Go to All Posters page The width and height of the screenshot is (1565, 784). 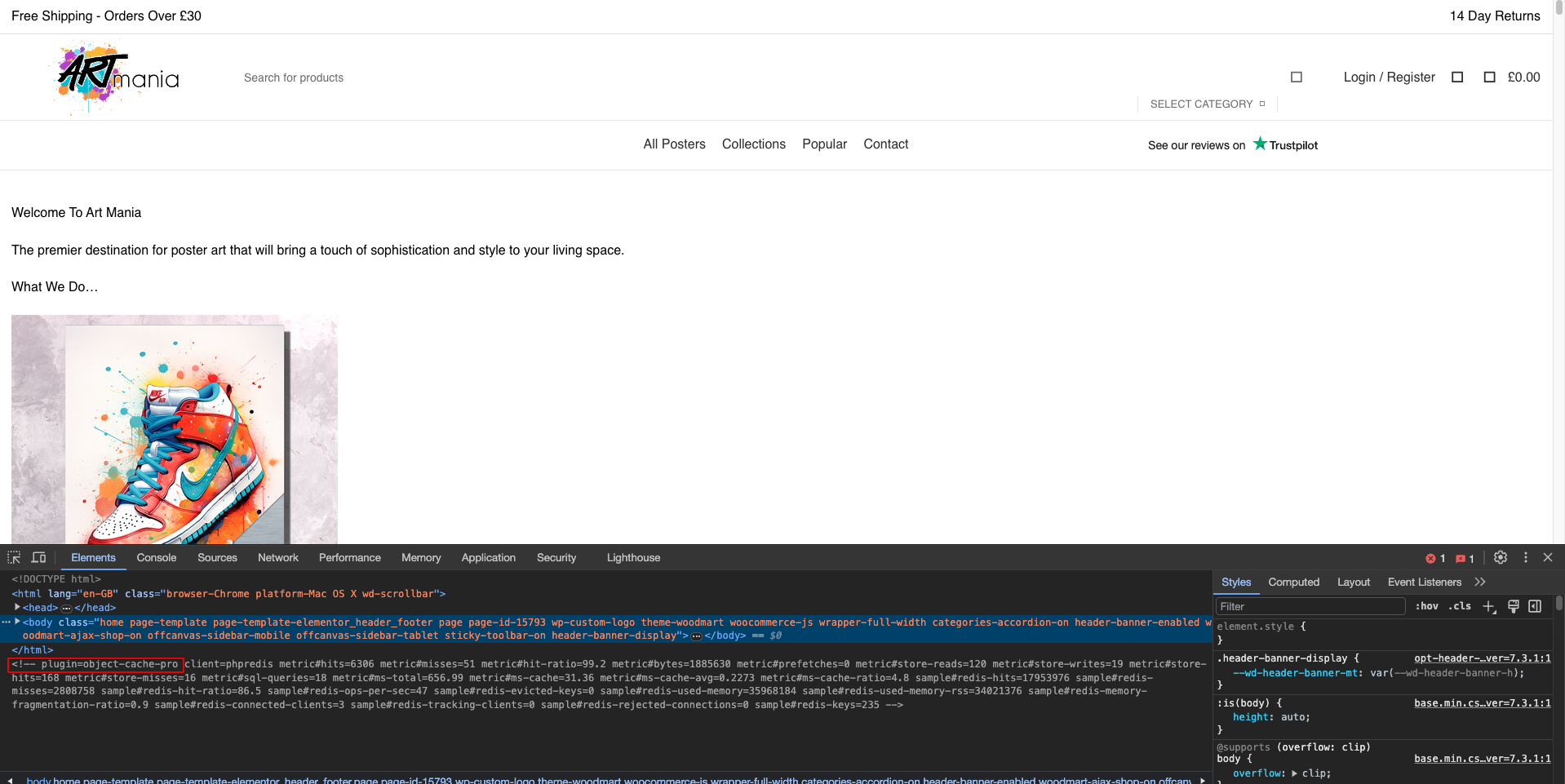pos(674,144)
